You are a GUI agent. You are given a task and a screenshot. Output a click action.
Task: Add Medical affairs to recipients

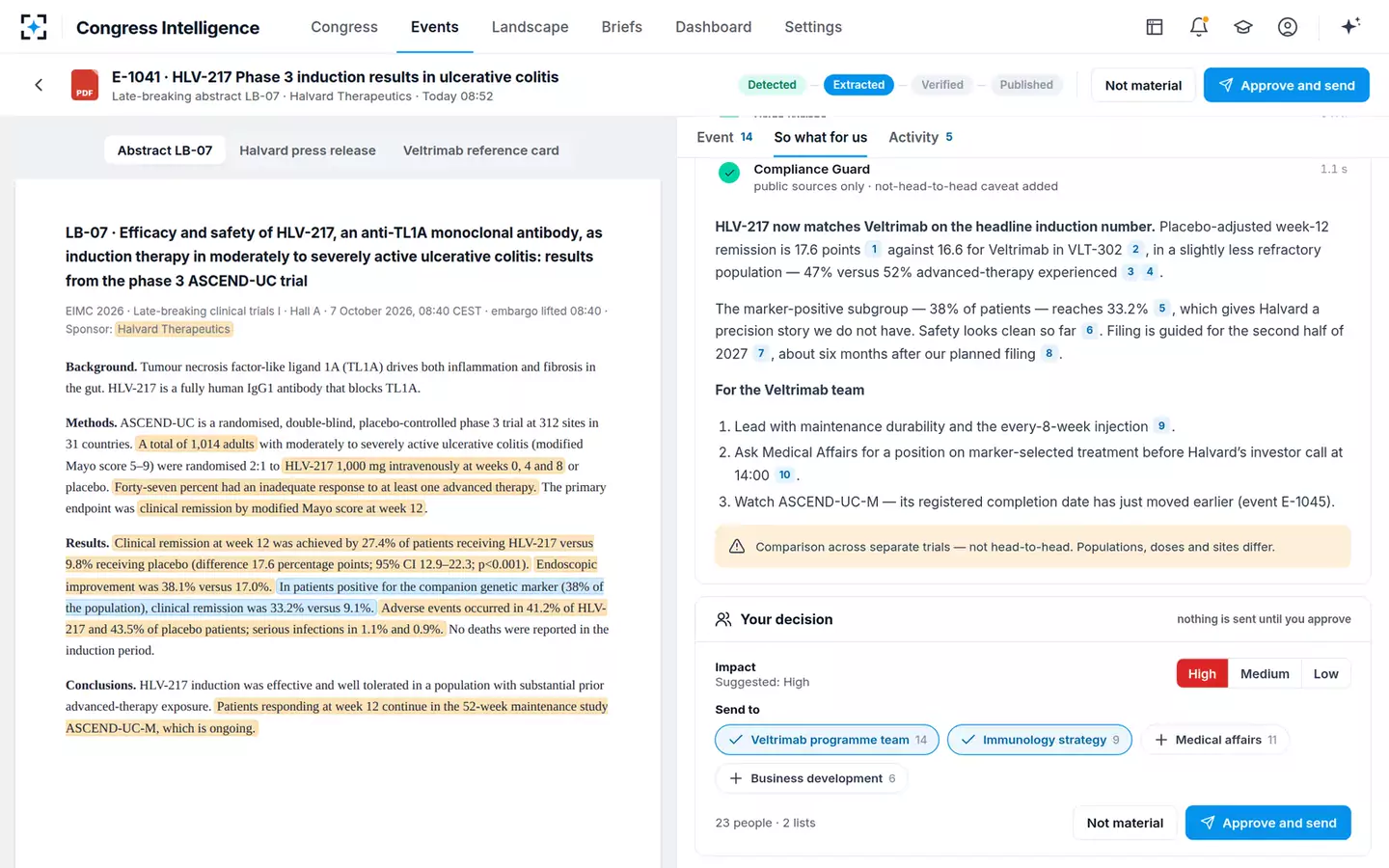point(1215,740)
